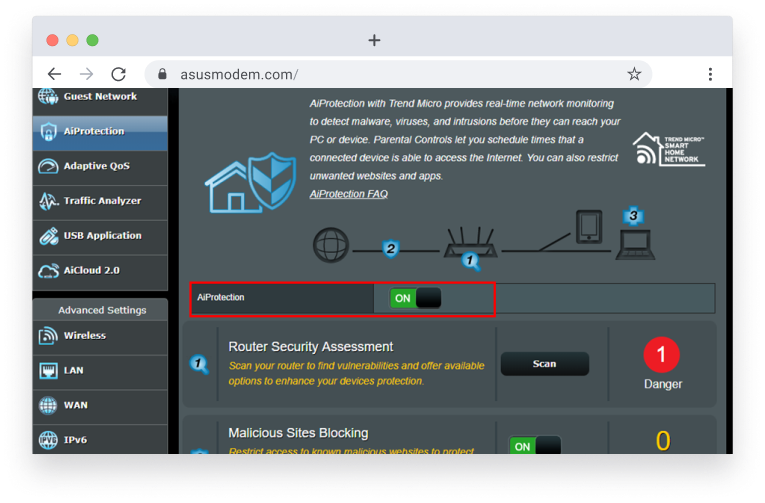Click the browser forward arrow

tap(86, 74)
